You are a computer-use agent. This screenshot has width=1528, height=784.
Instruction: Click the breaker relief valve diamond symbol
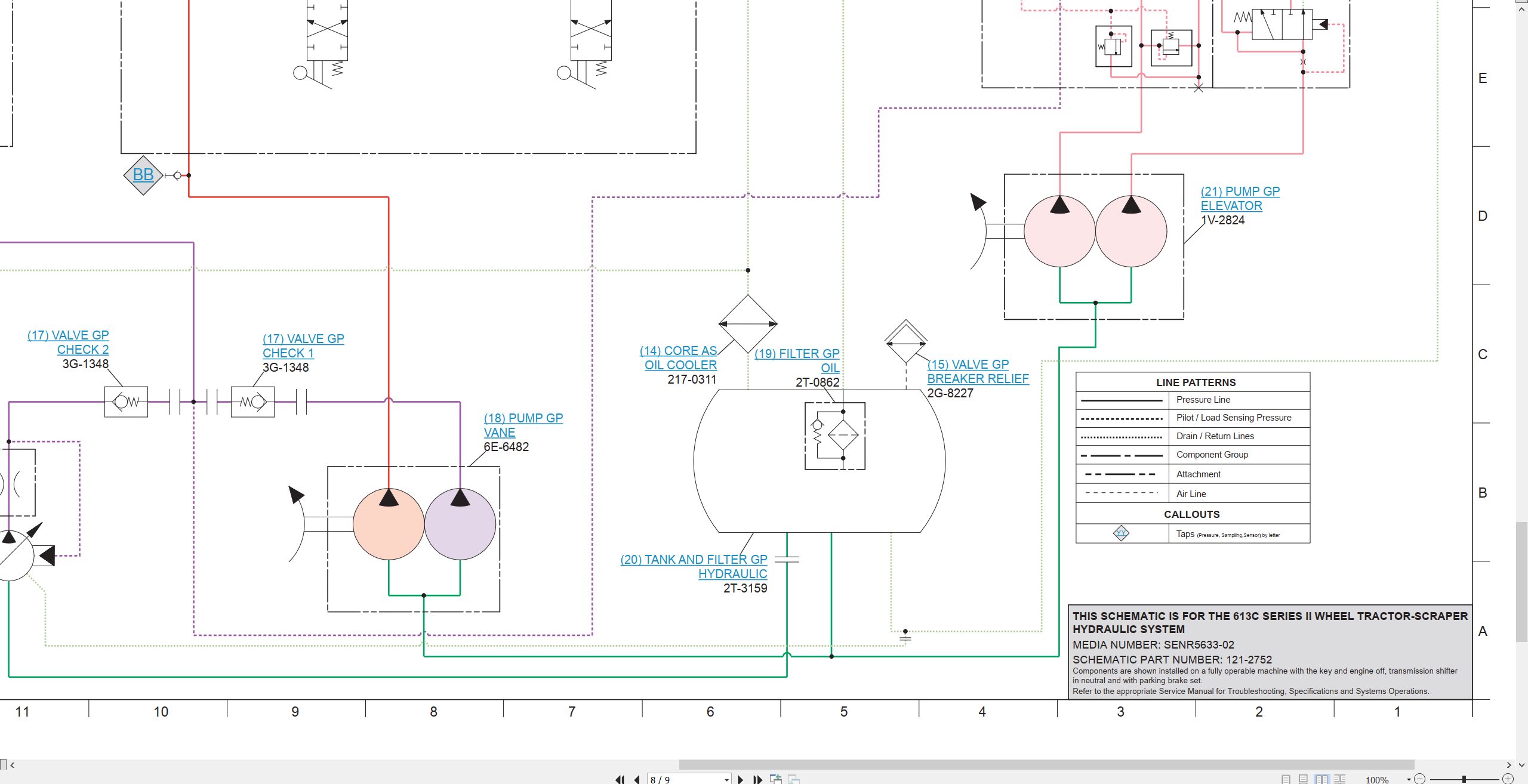coord(906,342)
